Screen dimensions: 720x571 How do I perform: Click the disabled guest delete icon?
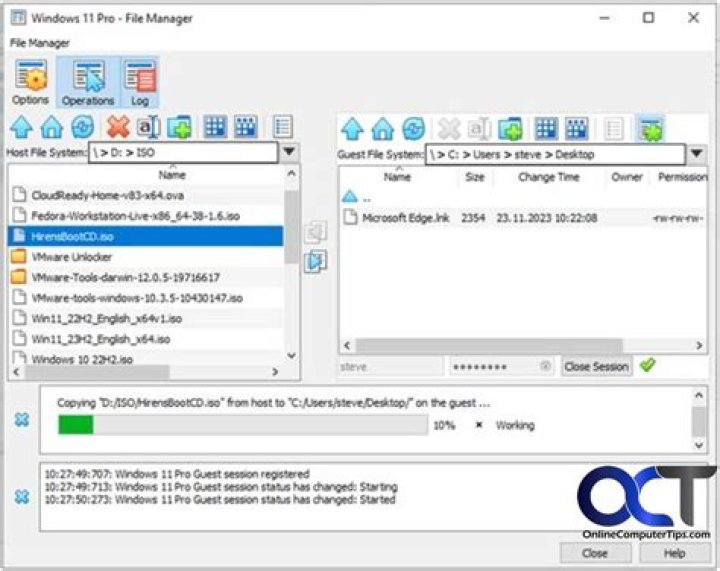[x=449, y=129]
